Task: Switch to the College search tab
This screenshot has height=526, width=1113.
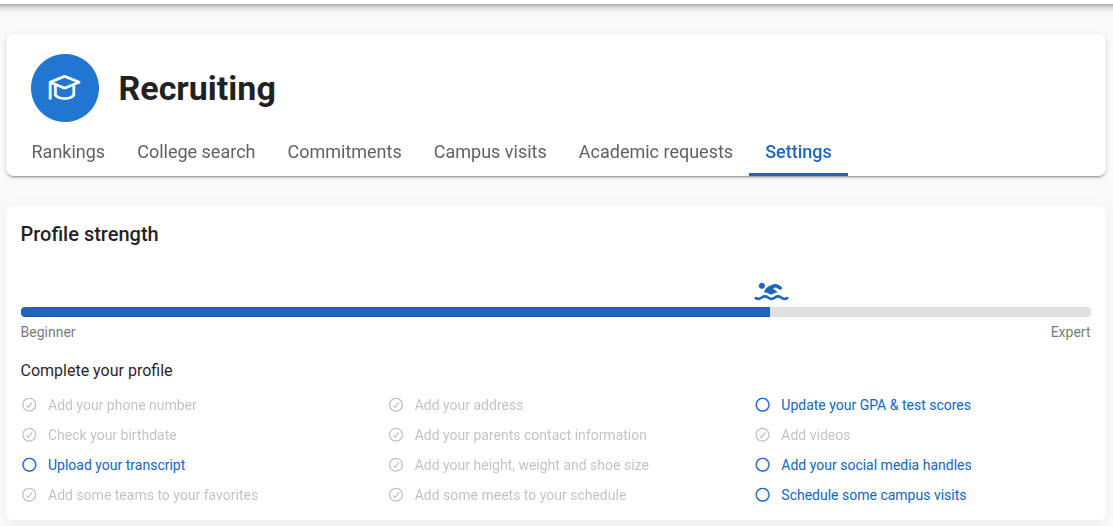Action: [196, 152]
